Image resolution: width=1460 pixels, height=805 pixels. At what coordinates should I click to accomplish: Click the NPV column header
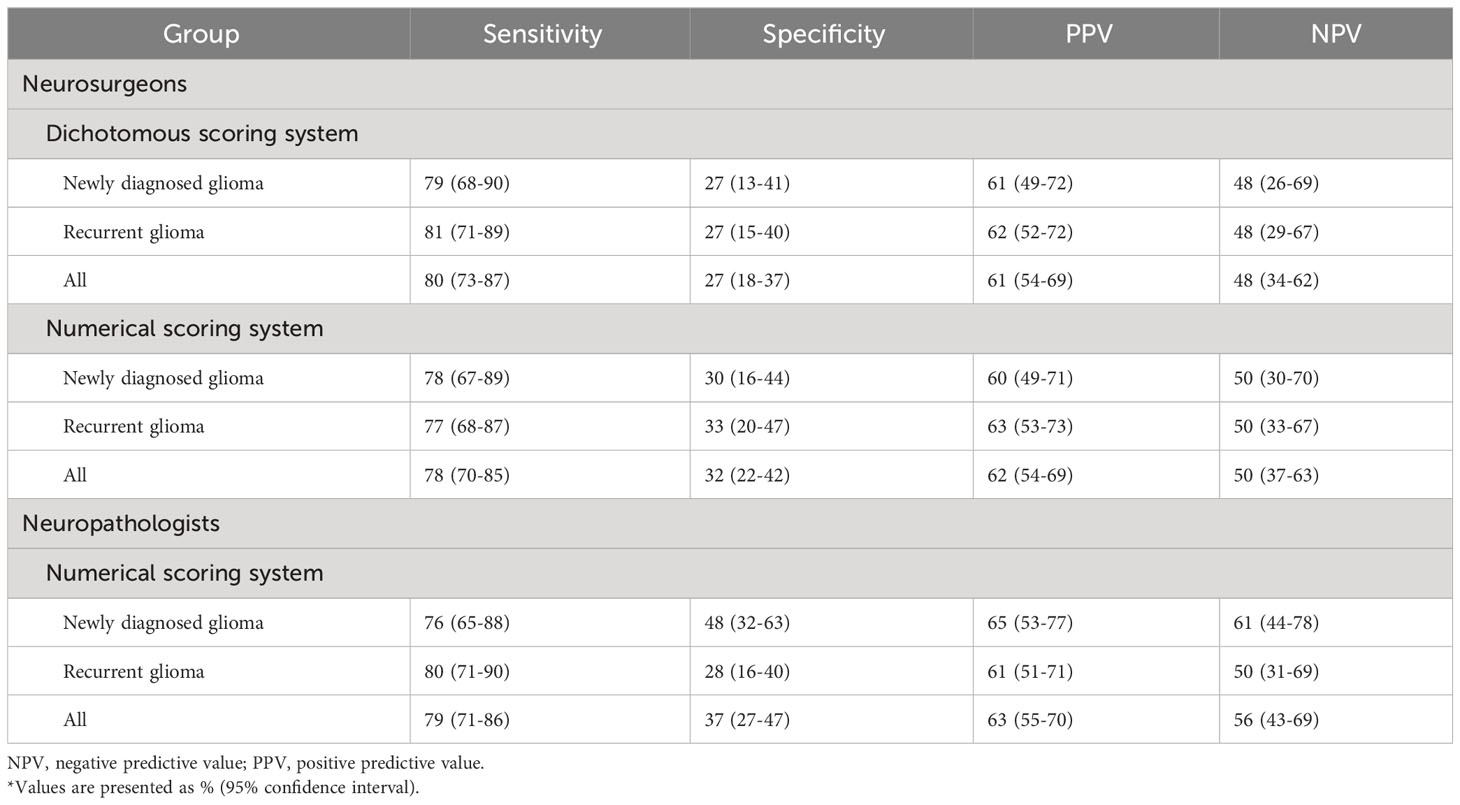click(x=1335, y=34)
